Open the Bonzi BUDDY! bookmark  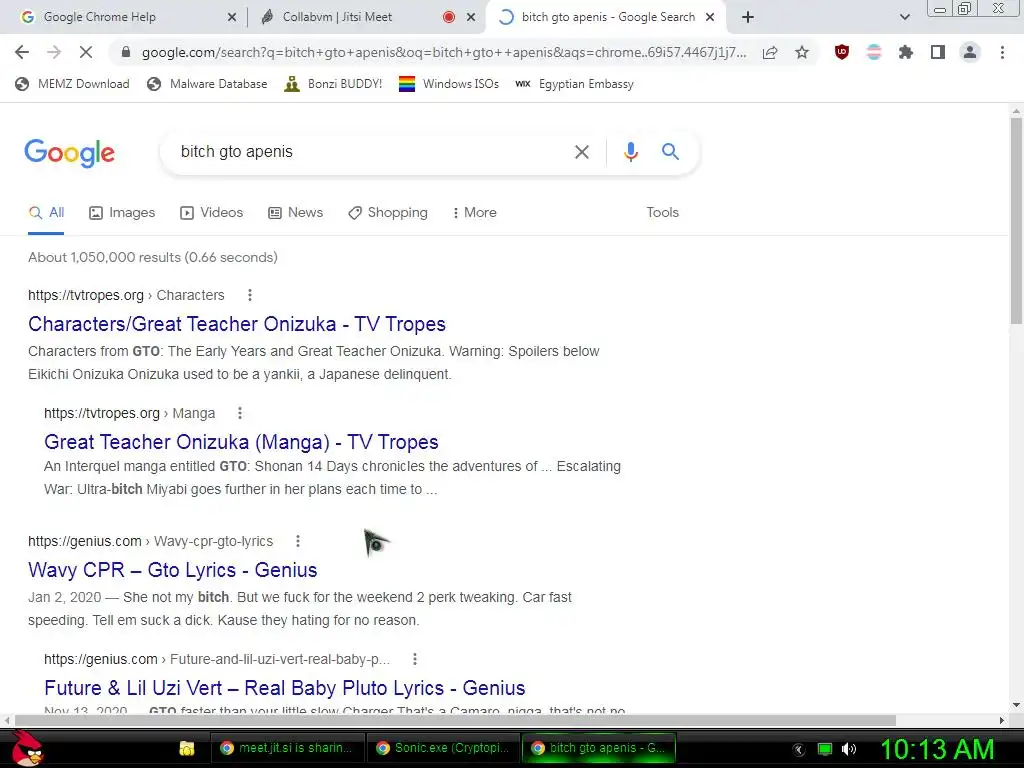333,84
